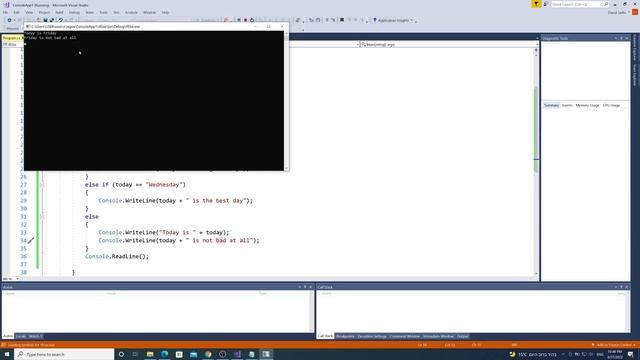Click the Break All pause icon
640x360 pixels.
pyautogui.click(x=239, y=20)
